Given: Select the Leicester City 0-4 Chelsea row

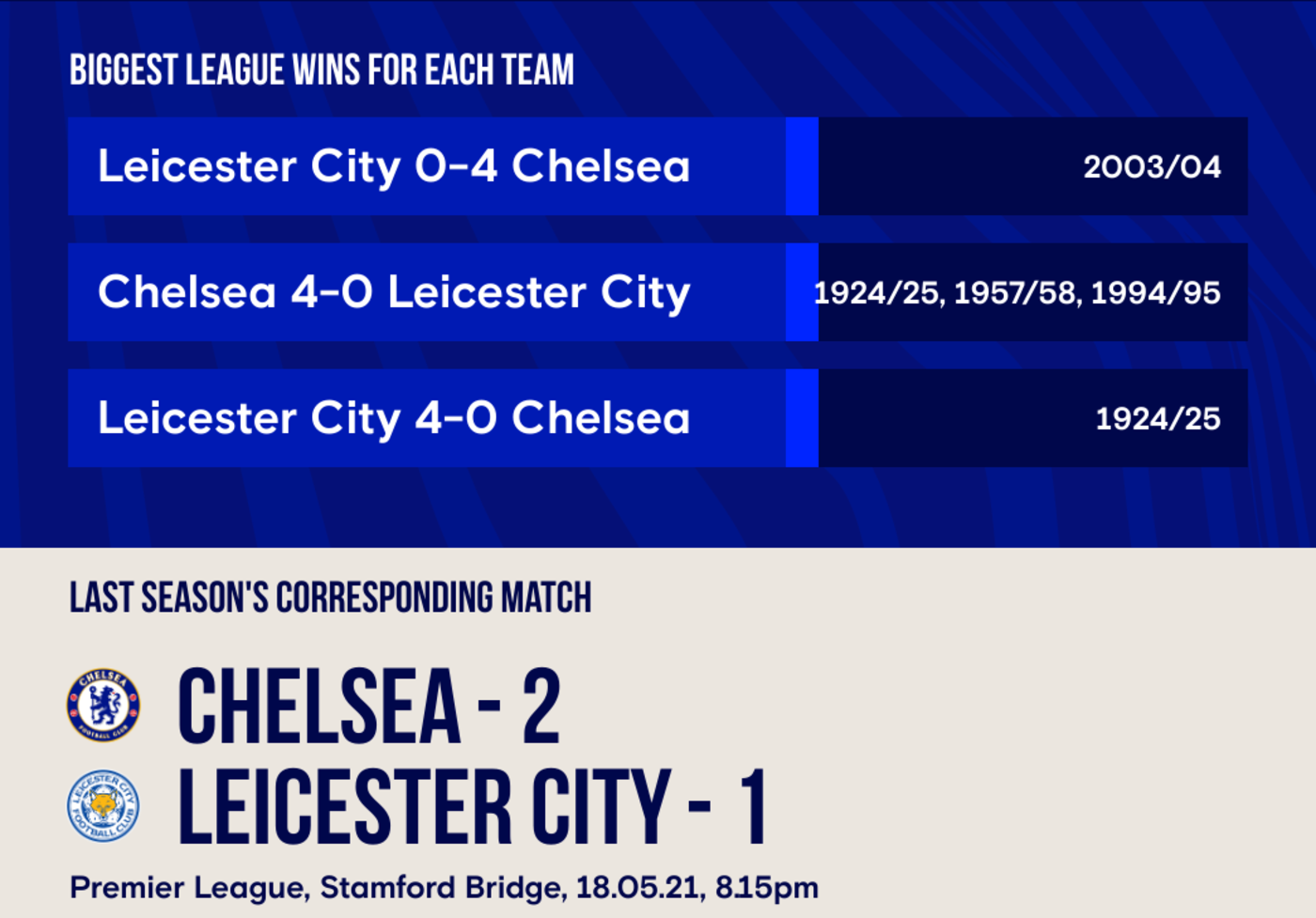Looking at the screenshot, I should [x=657, y=166].
